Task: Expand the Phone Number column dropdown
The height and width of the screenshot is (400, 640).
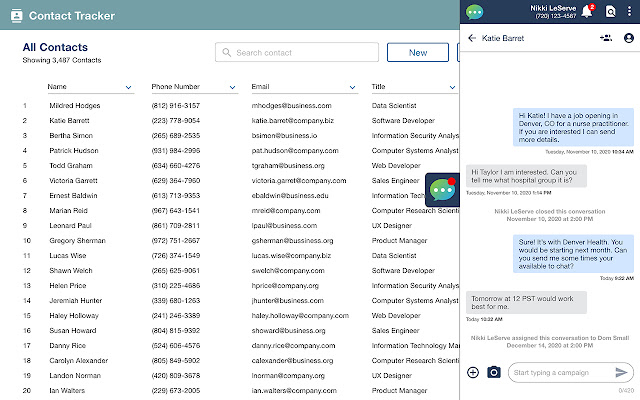Action: point(231,88)
